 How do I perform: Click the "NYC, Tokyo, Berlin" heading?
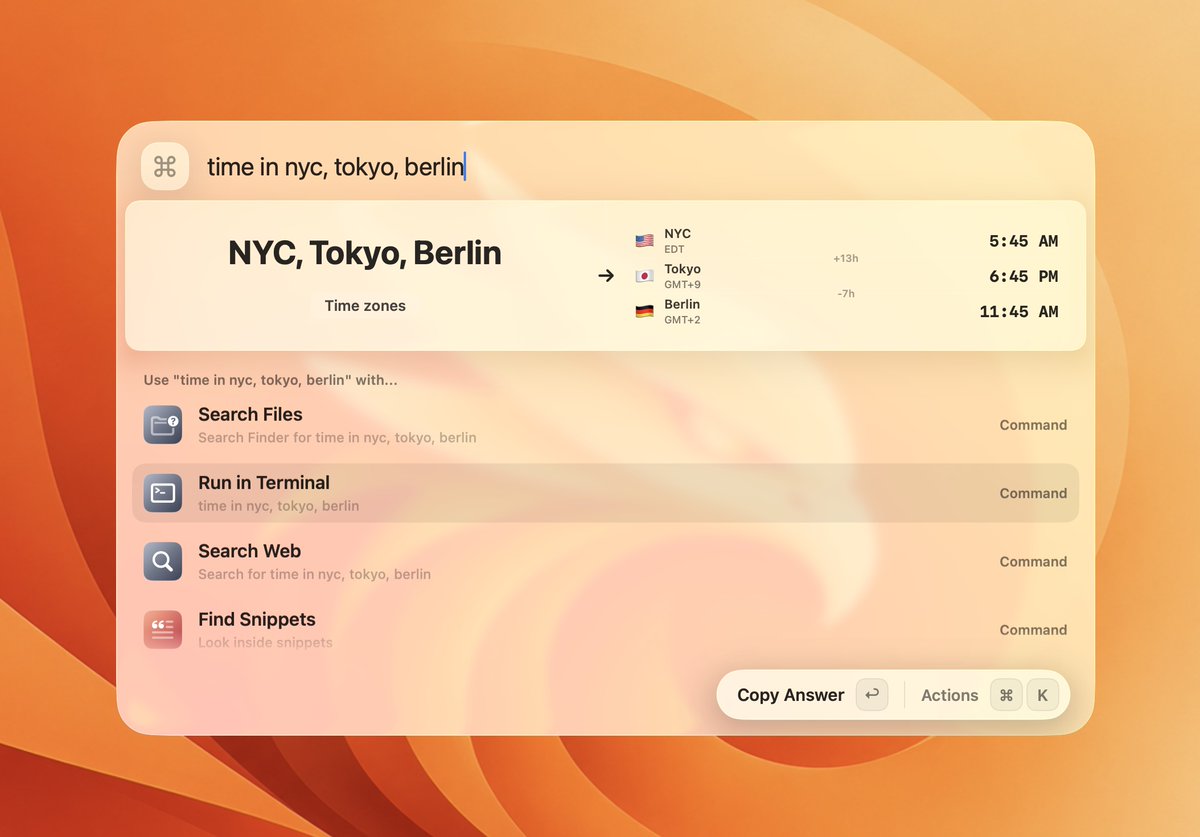point(365,253)
